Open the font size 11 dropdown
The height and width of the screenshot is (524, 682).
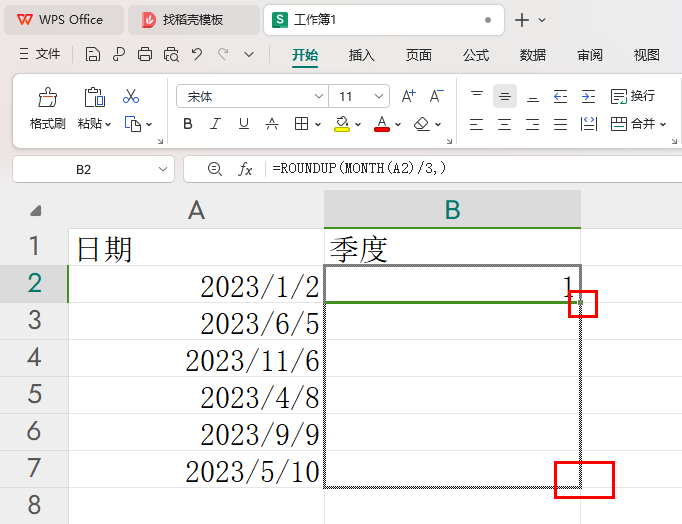(379, 96)
